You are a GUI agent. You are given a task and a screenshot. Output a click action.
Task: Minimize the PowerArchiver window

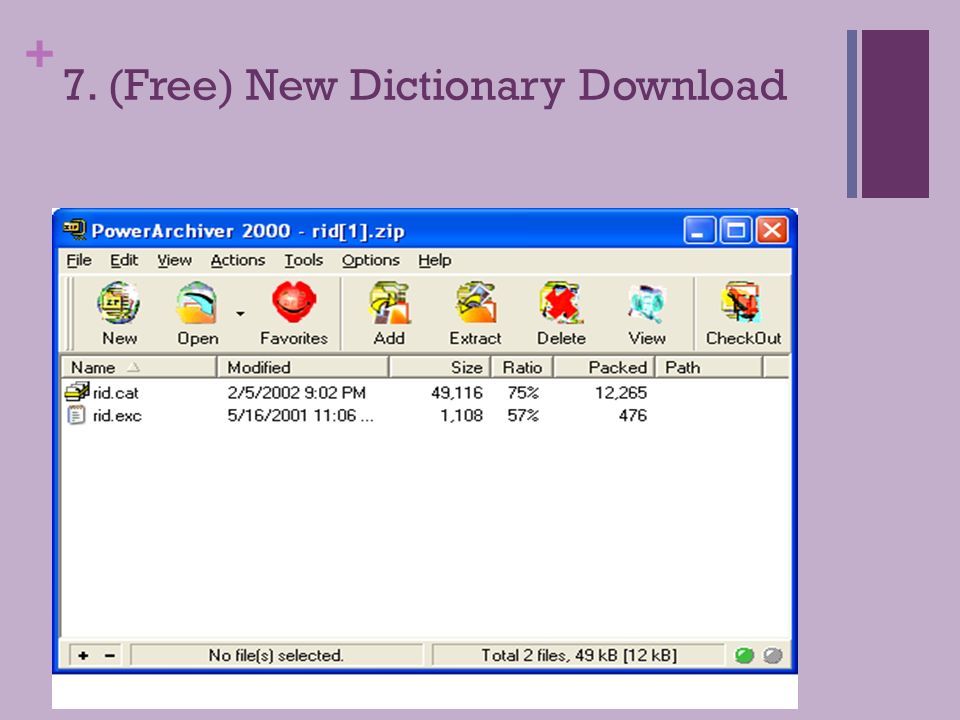tap(699, 231)
